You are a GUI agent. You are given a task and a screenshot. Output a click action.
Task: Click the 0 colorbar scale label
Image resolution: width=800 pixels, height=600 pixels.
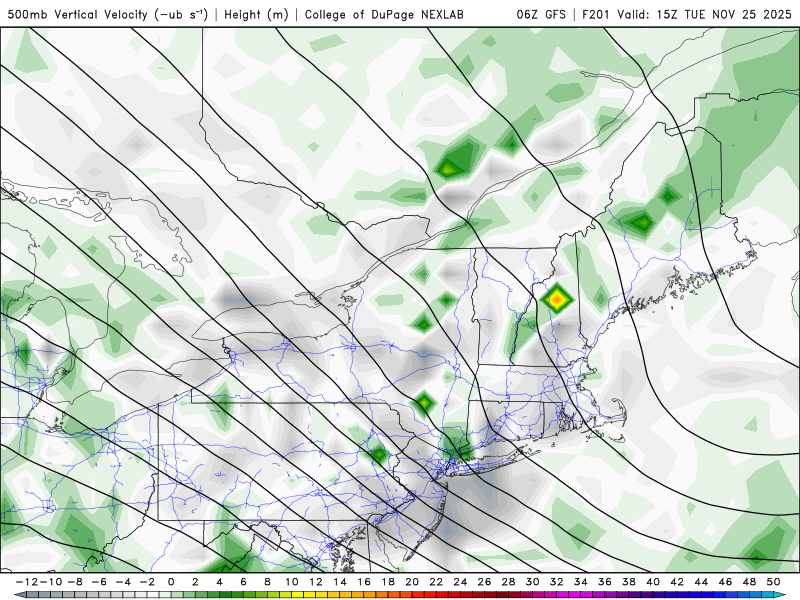click(171, 582)
